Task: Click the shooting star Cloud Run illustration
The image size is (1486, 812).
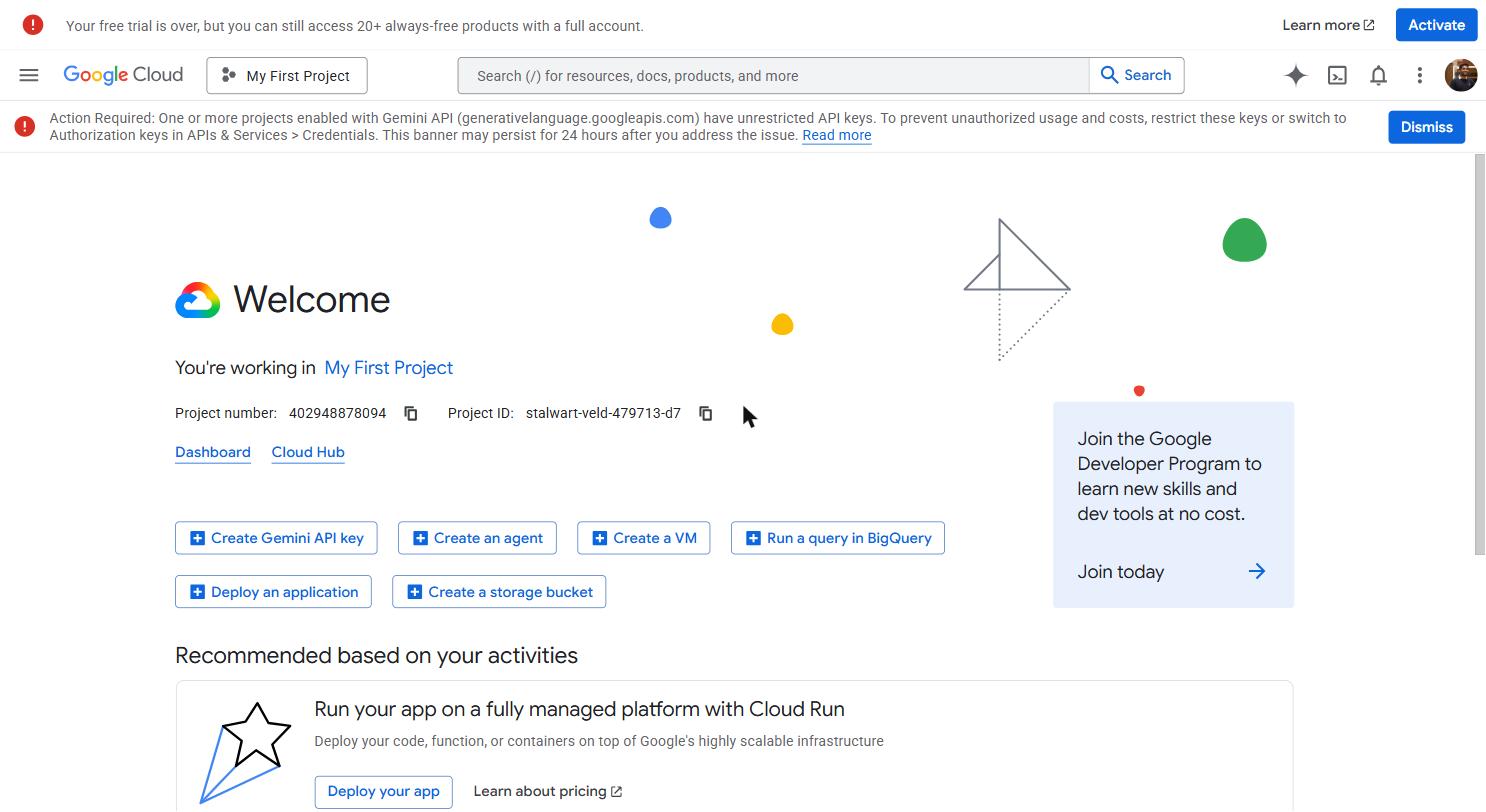Action: tap(245, 752)
